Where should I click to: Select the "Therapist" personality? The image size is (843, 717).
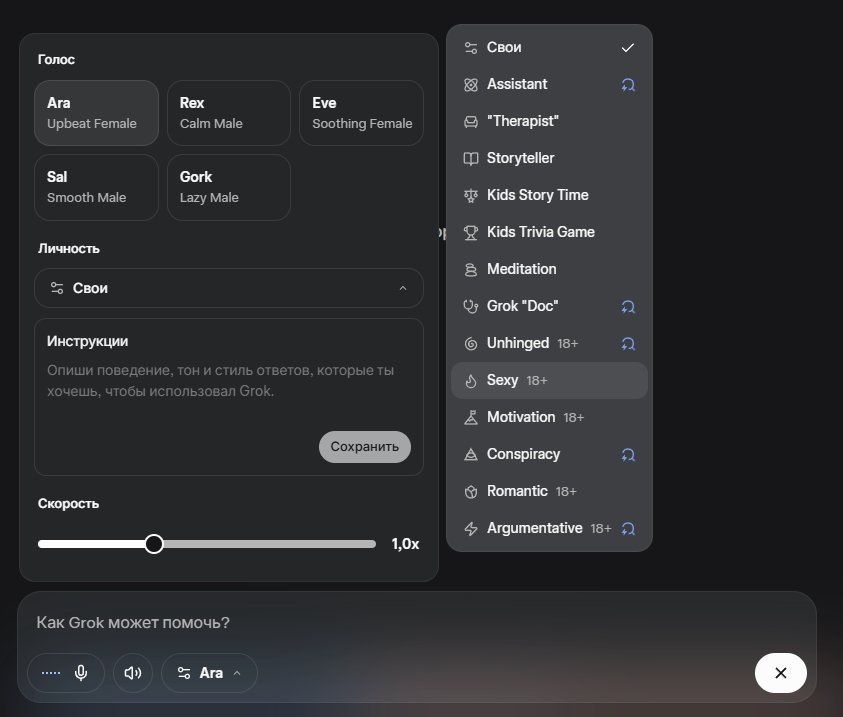[549, 121]
